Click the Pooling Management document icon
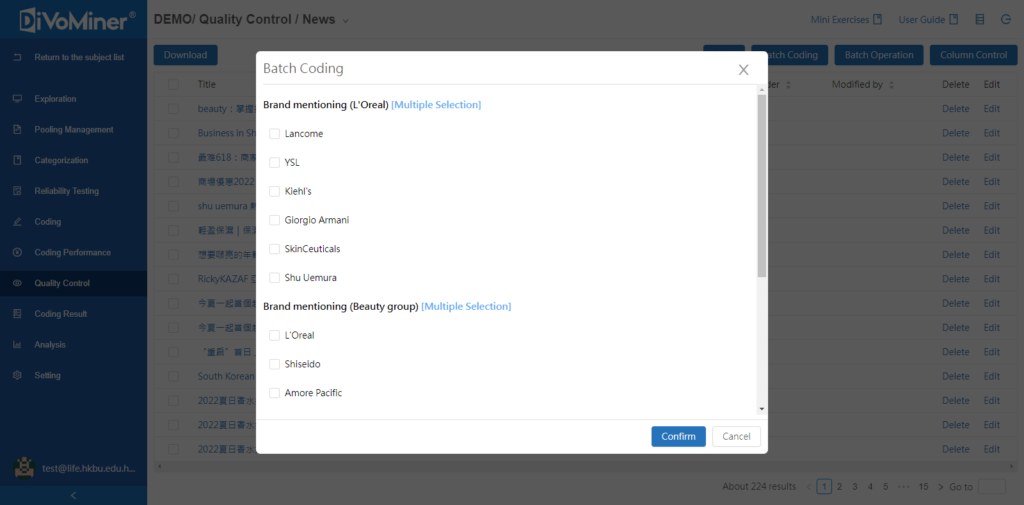The image size is (1024, 505). [18, 129]
